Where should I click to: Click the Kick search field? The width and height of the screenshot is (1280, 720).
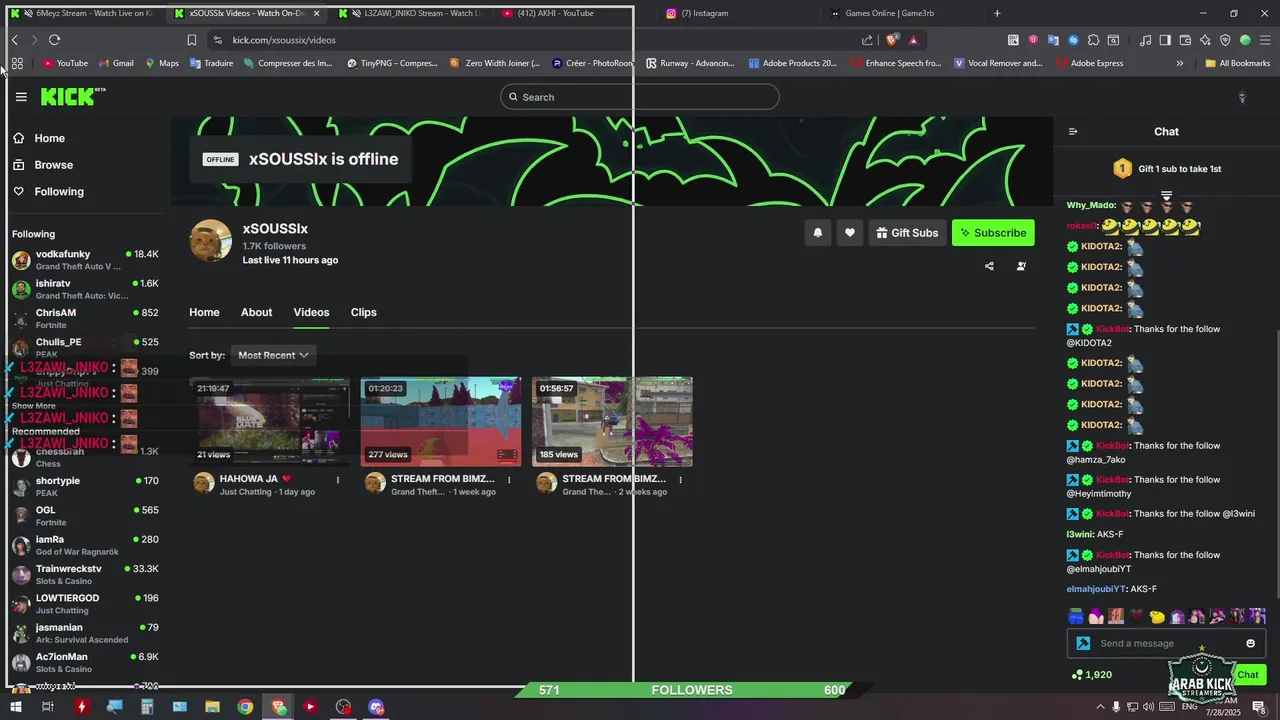(640, 97)
